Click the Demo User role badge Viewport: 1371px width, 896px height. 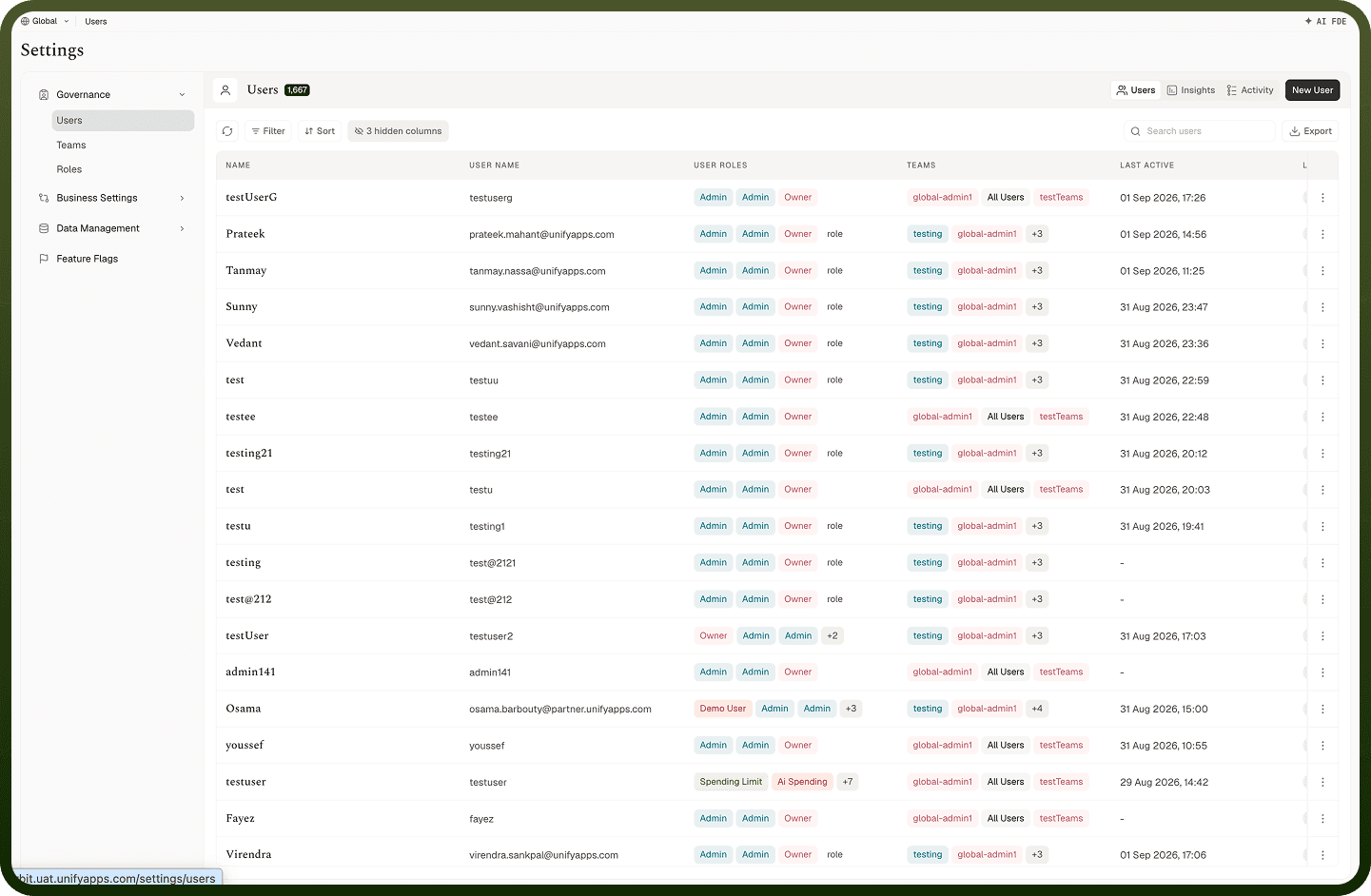[723, 709]
